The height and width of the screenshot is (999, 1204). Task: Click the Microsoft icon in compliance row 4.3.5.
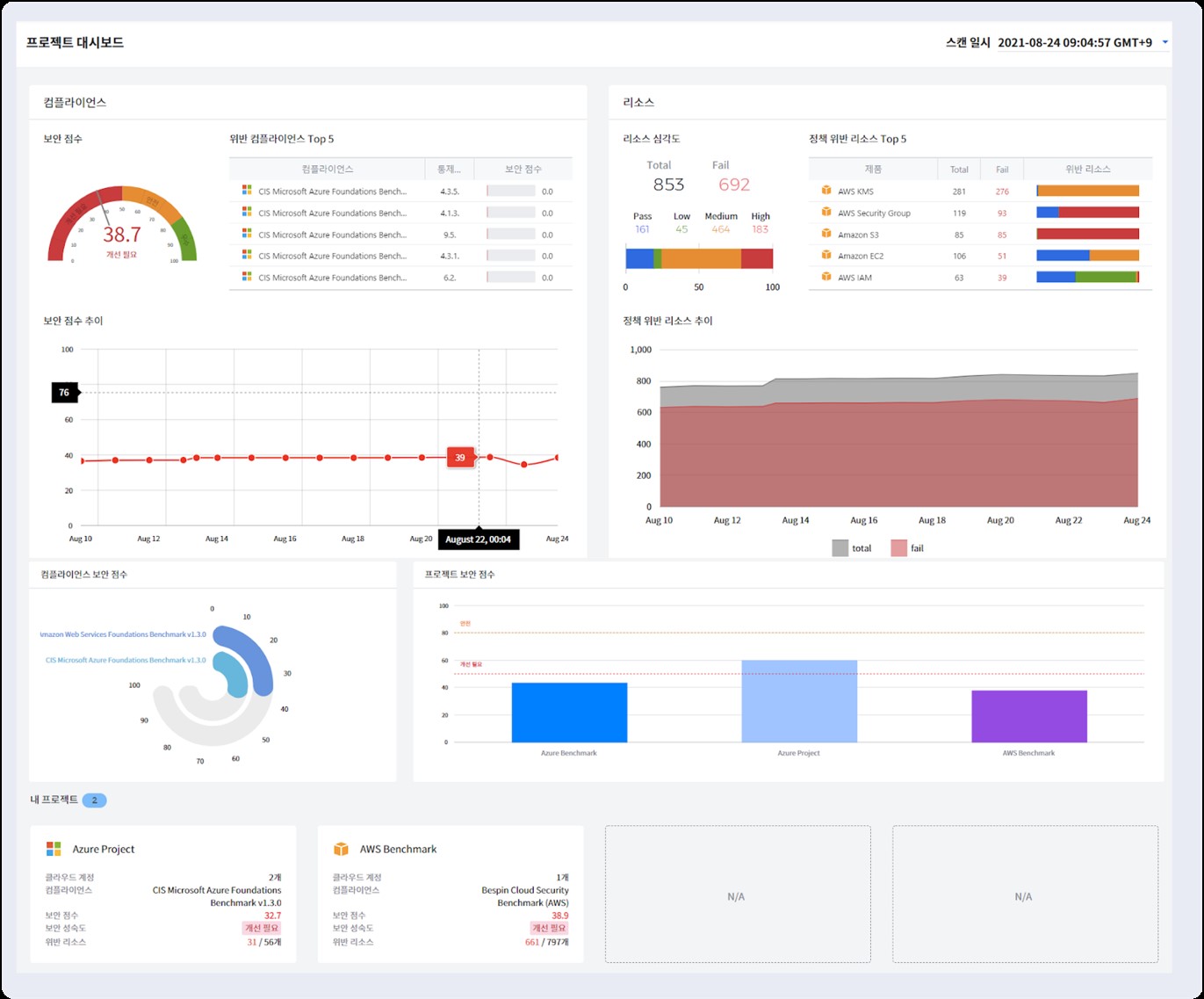point(247,191)
